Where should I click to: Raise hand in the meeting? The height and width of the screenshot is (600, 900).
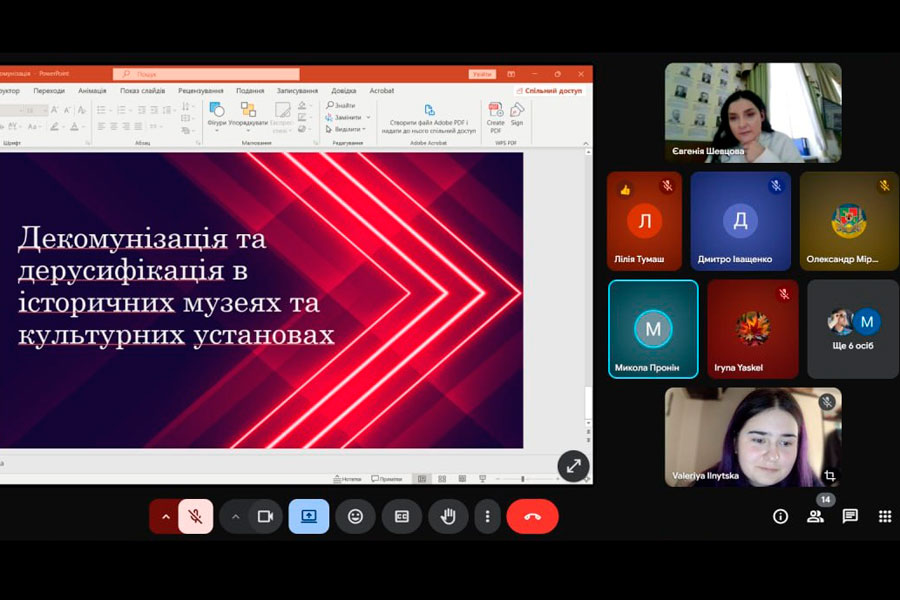pyautogui.click(x=448, y=517)
